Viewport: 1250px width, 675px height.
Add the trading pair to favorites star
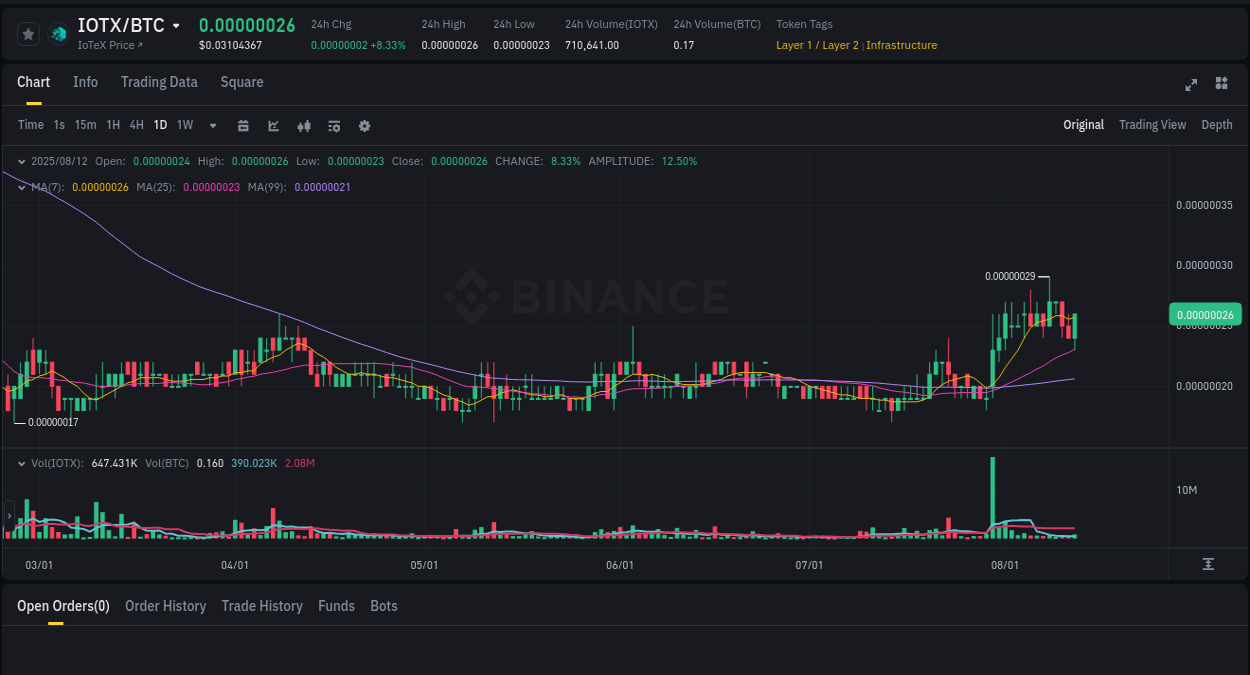click(28, 33)
